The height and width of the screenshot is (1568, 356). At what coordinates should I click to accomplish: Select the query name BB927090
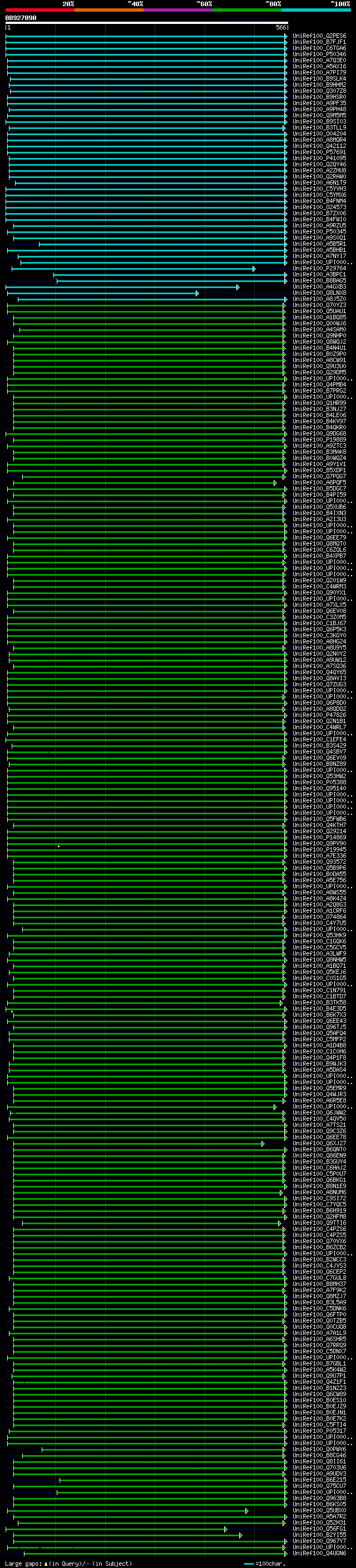point(21,18)
